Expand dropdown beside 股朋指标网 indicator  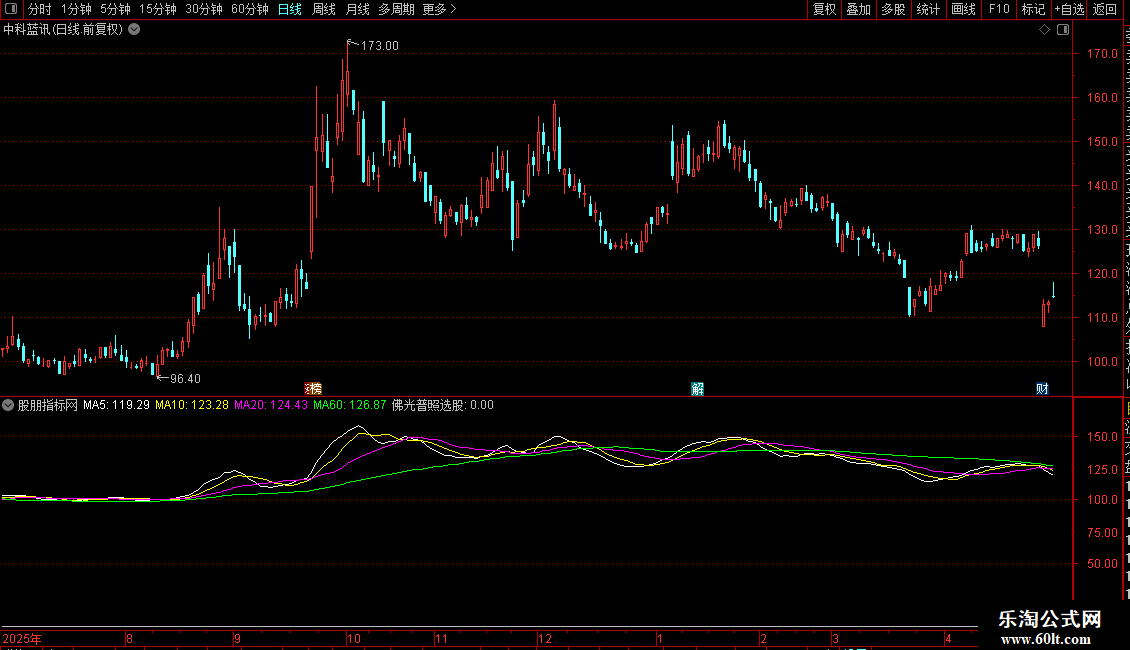[x=8, y=405]
